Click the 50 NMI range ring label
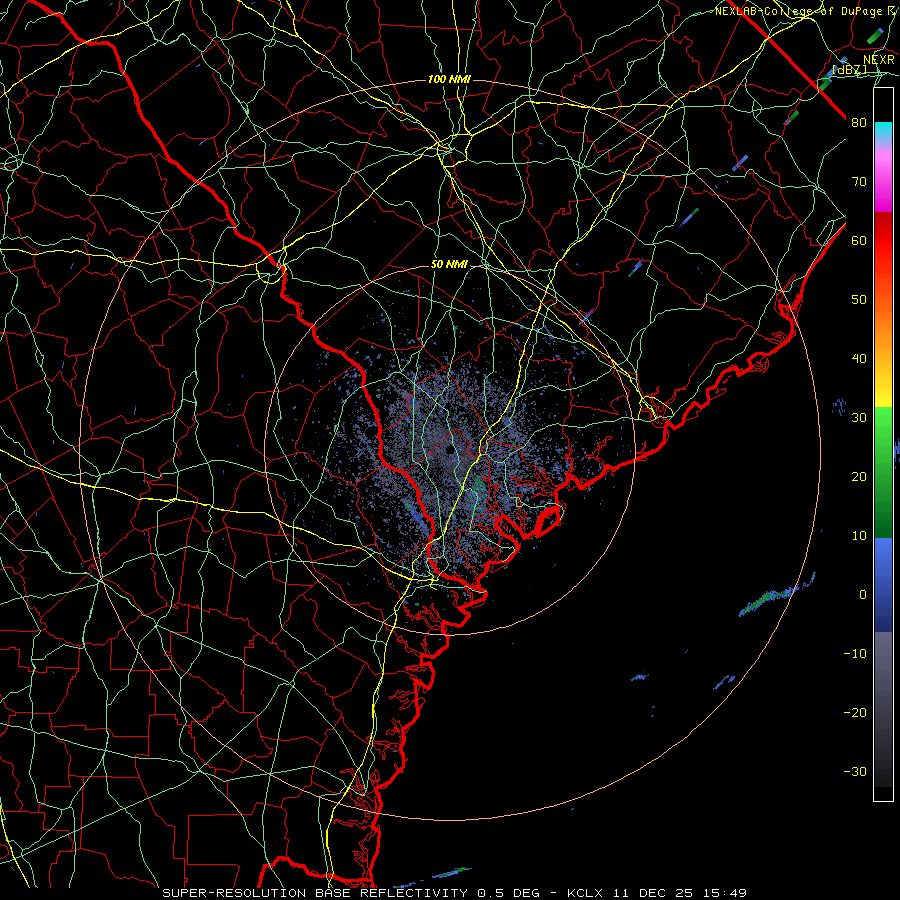Screen dimensions: 900x900 [x=449, y=265]
